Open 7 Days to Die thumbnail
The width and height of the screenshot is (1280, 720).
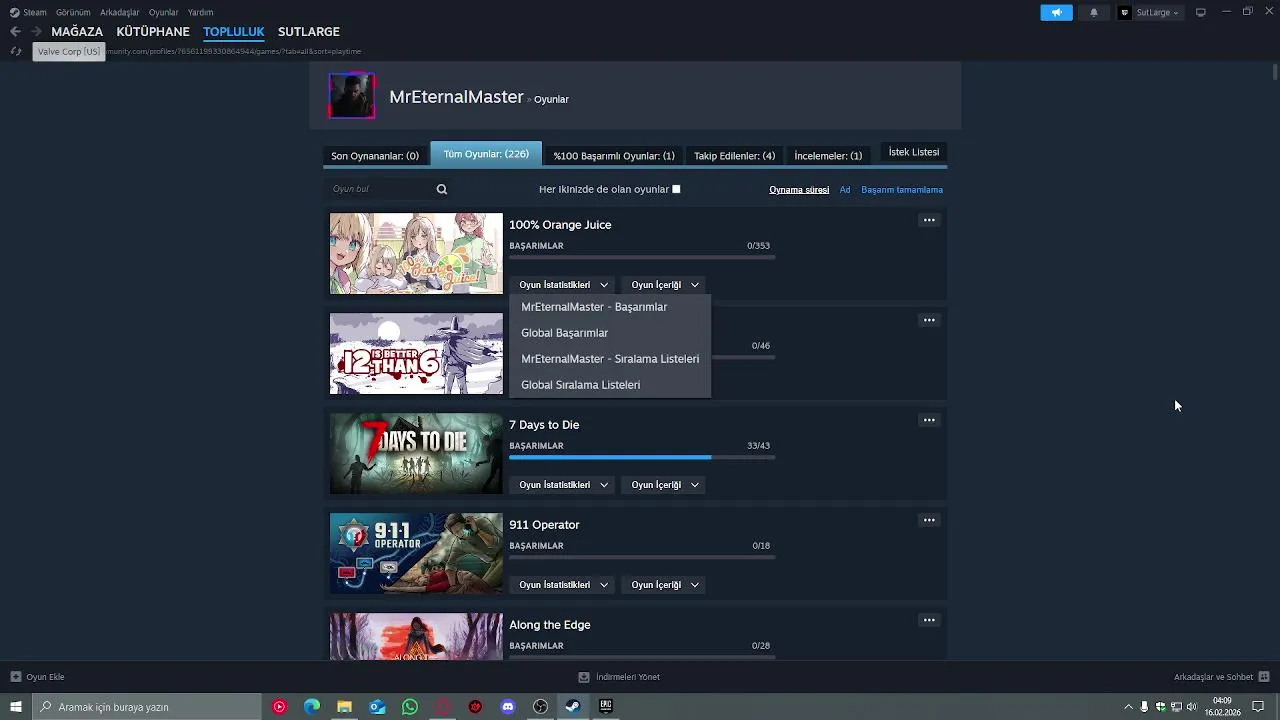(x=416, y=453)
